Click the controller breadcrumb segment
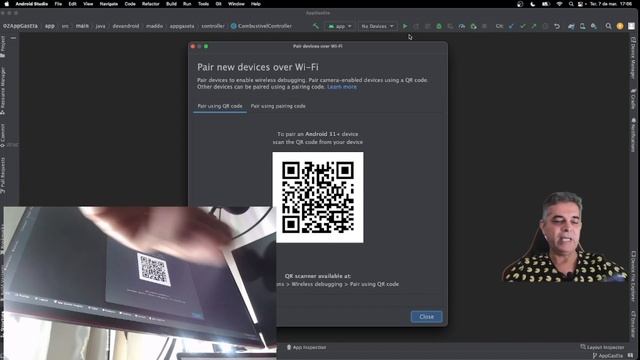Image resolution: width=640 pixels, height=360 pixels. coord(213,26)
